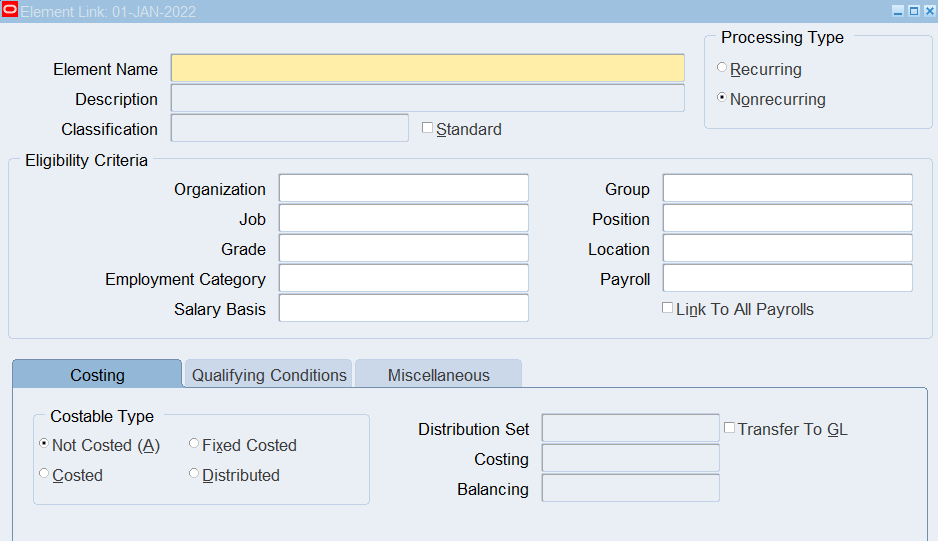Check Link To All Payrolls
938x541 pixels.
click(x=668, y=308)
